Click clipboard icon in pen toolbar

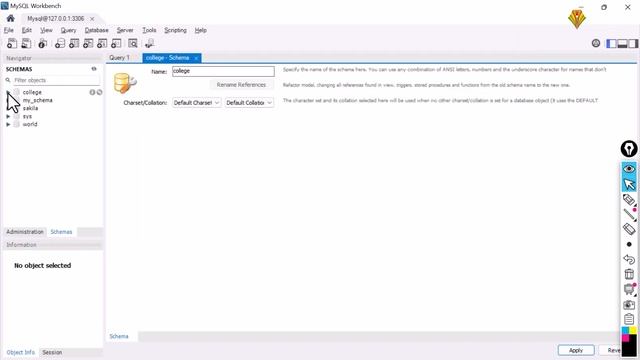(629, 319)
